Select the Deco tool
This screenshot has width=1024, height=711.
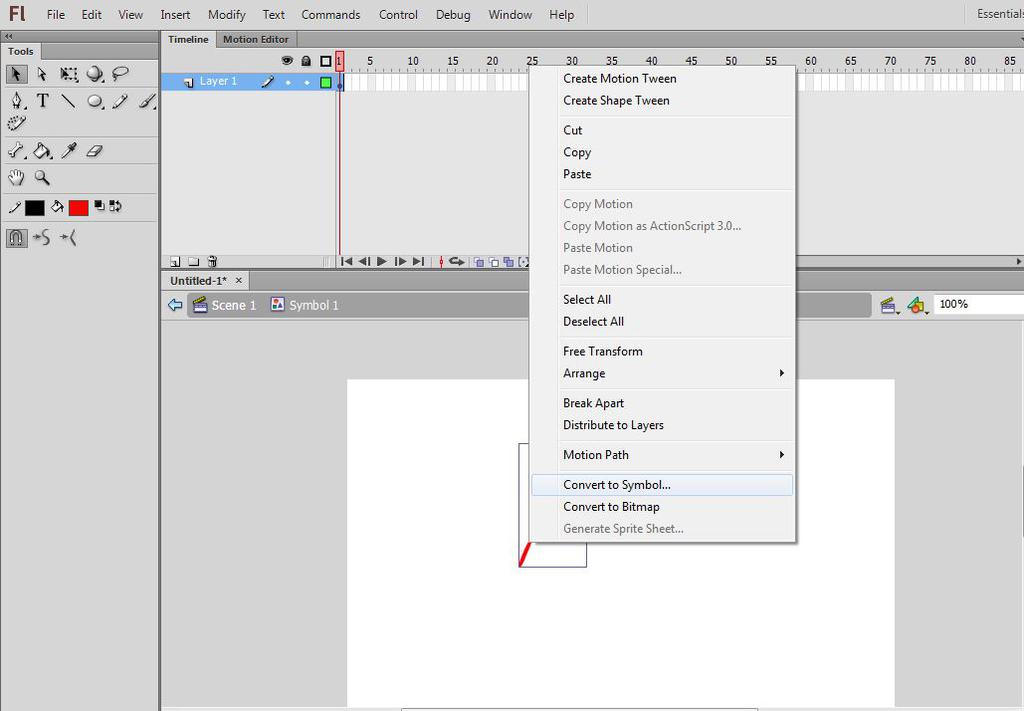click(16, 123)
